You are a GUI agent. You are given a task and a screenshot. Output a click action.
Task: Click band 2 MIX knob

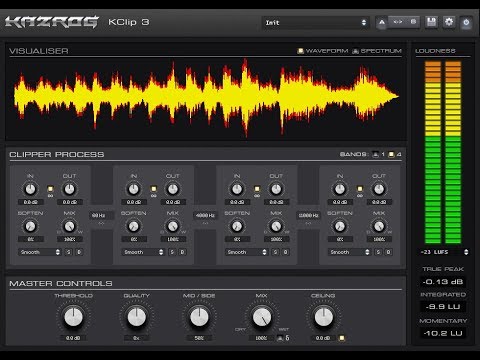pos(173,227)
